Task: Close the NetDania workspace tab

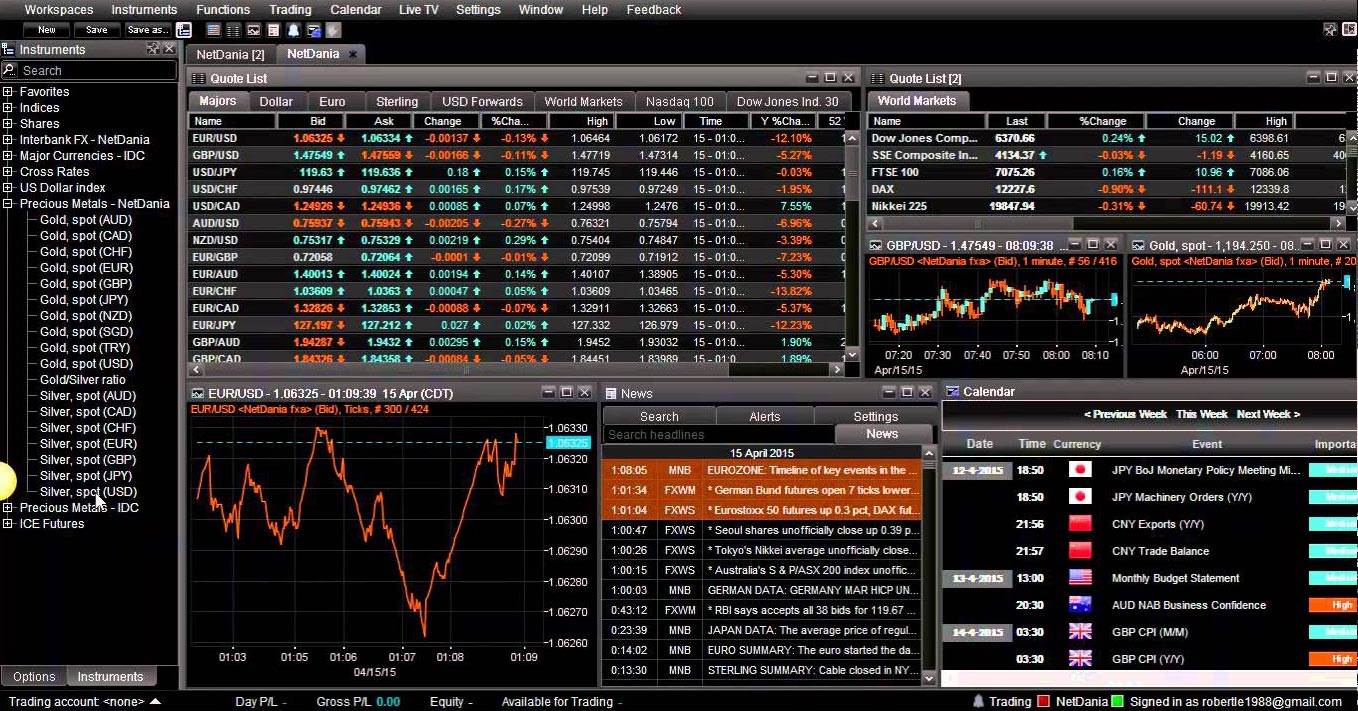Action: point(352,54)
